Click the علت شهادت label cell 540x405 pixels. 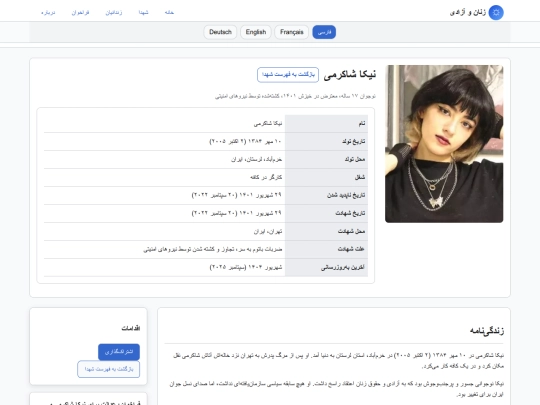click(326, 249)
